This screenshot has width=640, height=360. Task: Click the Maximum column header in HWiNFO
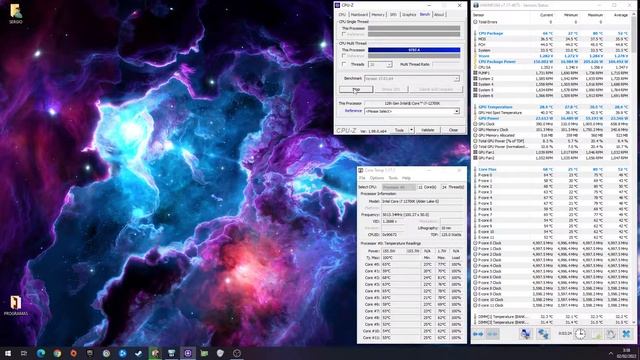pyautogui.click(x=595, y=15)
